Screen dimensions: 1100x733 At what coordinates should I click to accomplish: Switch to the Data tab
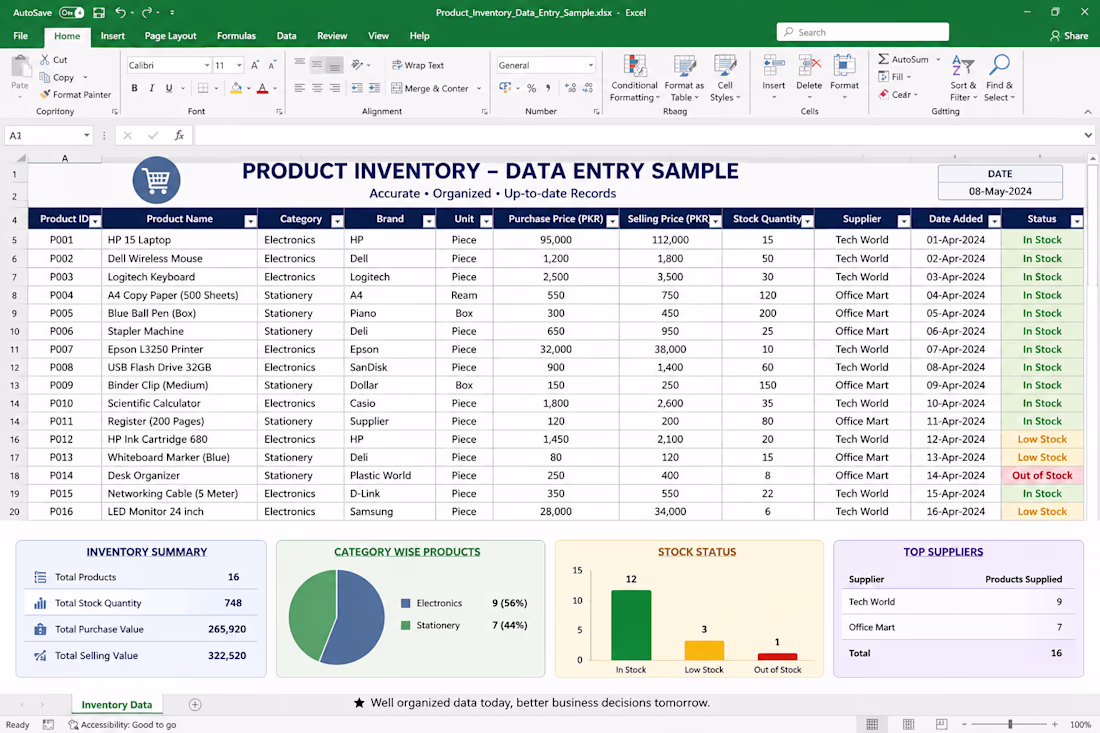pyautogui.click(x=286, y=36)
